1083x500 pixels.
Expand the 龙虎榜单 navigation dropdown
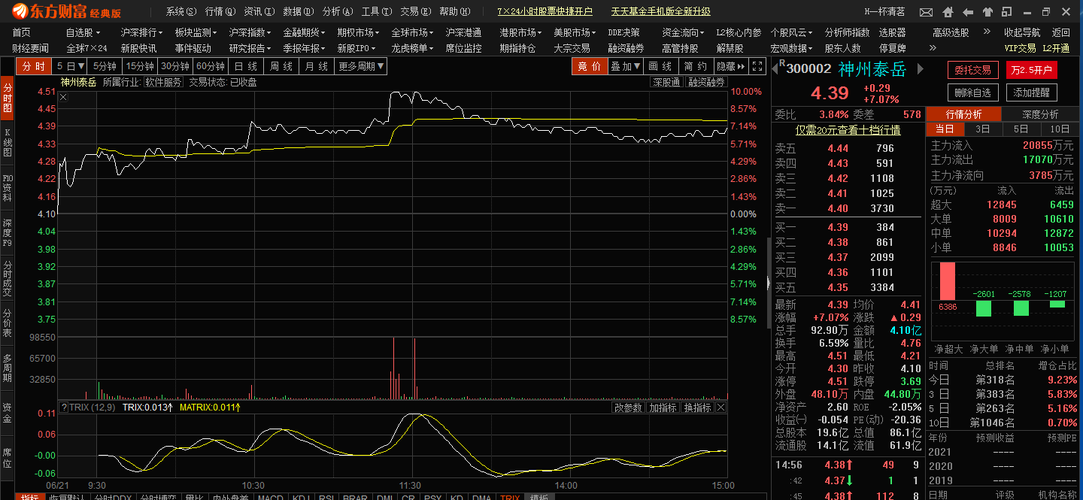(413, 48)
